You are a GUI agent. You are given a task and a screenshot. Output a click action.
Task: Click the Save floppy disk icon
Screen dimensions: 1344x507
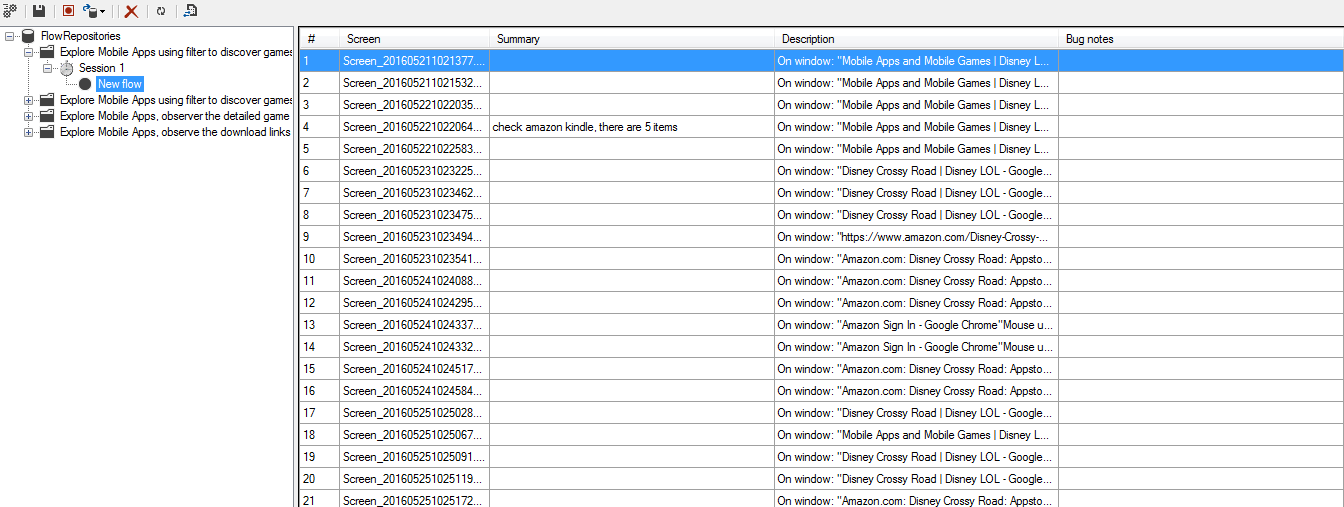click(x=39, y=10)
